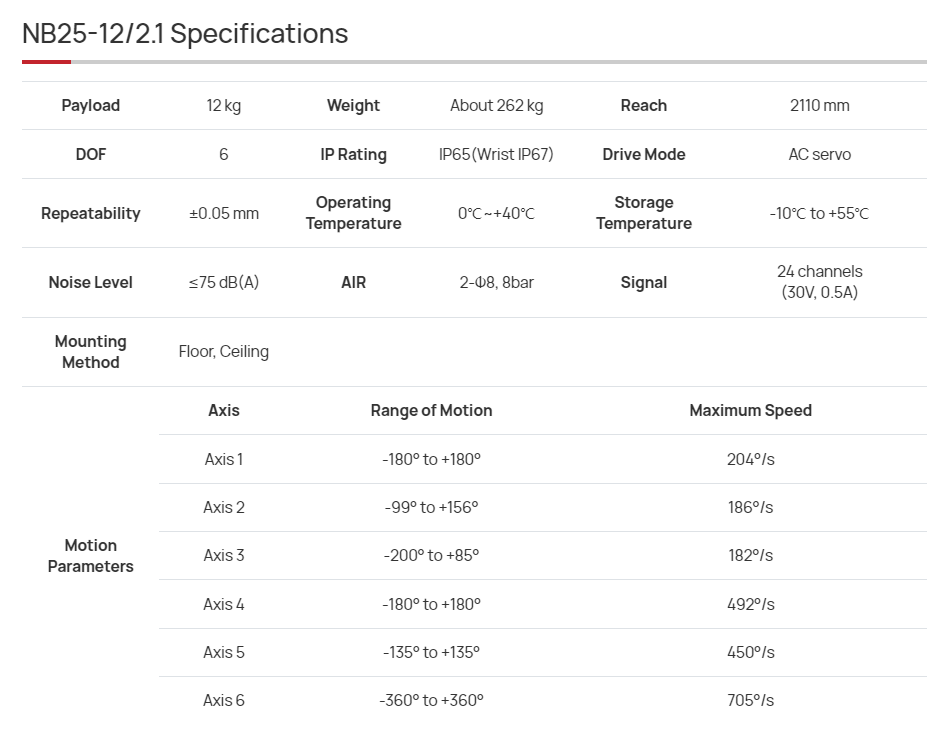Screen dimensions: 950x739
Task: Click the 12 kg payload value
Action: pos(224,105)
